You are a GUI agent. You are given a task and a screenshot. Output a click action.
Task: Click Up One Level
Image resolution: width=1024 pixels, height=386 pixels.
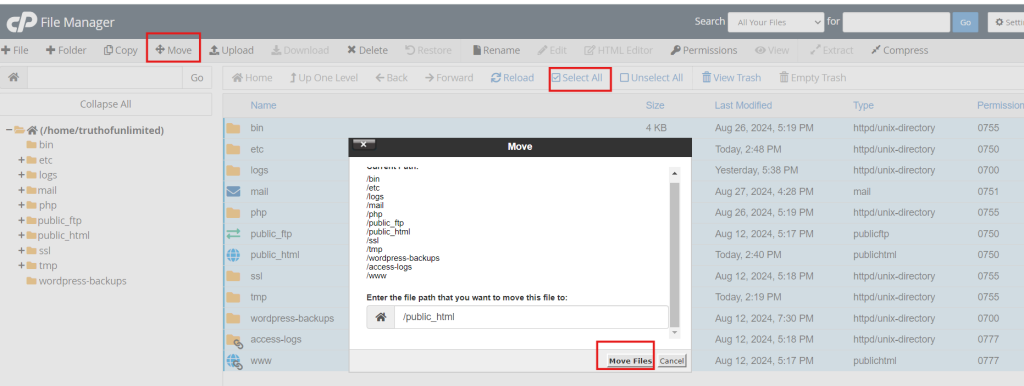click(x=324, y=78)
